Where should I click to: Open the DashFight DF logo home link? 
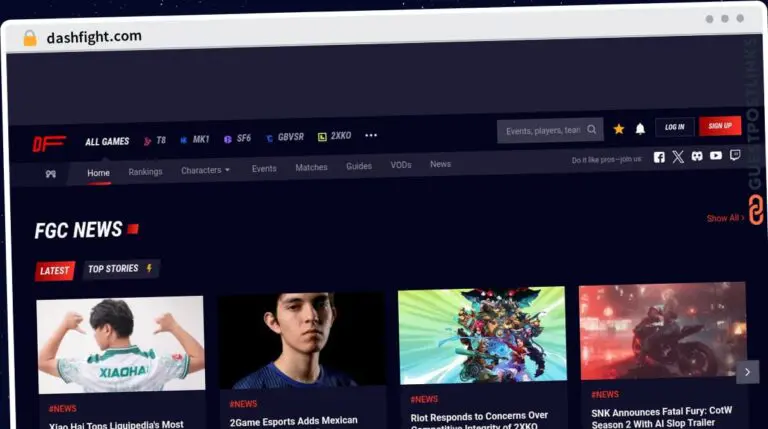tap(48, 143)
